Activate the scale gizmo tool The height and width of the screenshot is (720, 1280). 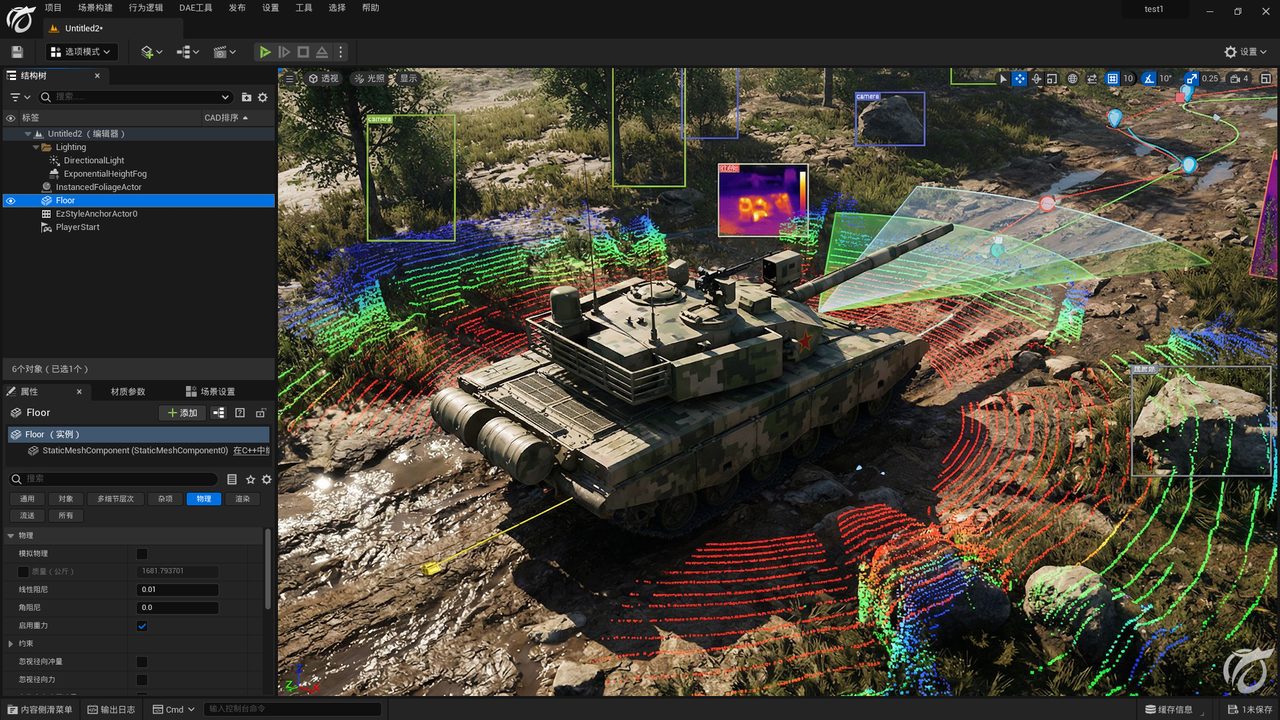click(x=1053, y=78)
